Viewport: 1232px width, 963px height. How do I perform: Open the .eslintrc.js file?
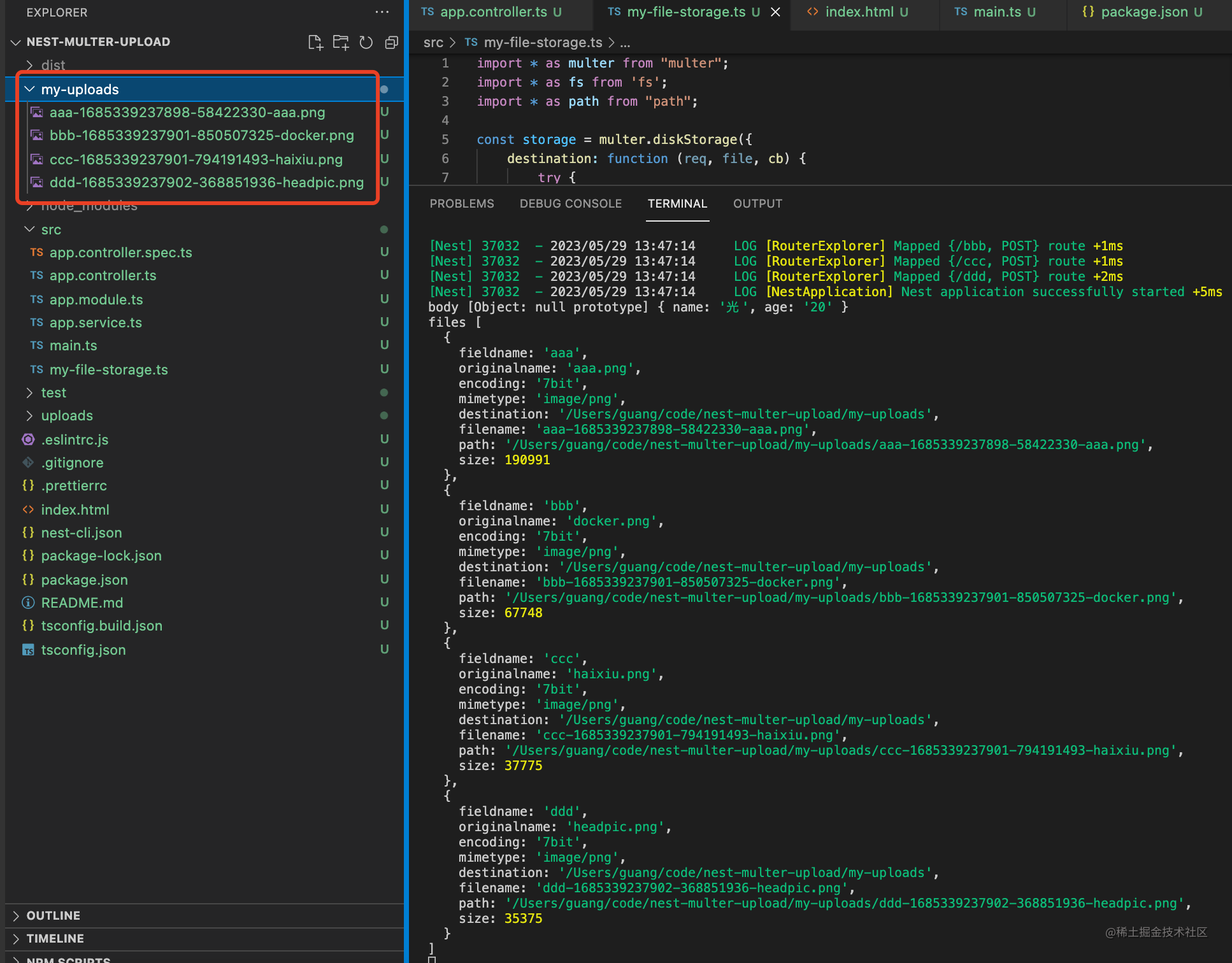pos(75,439)
